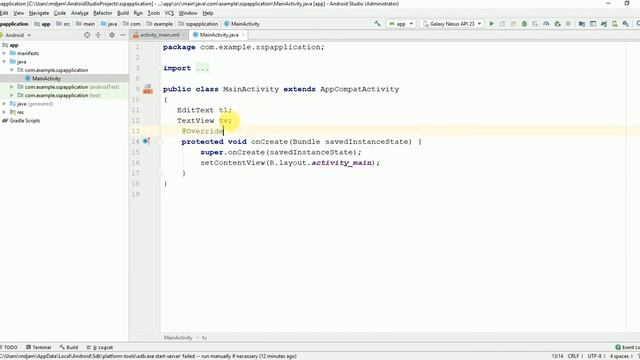
Task: Click the Profile app gauge icon
Action: coord(546,24)
